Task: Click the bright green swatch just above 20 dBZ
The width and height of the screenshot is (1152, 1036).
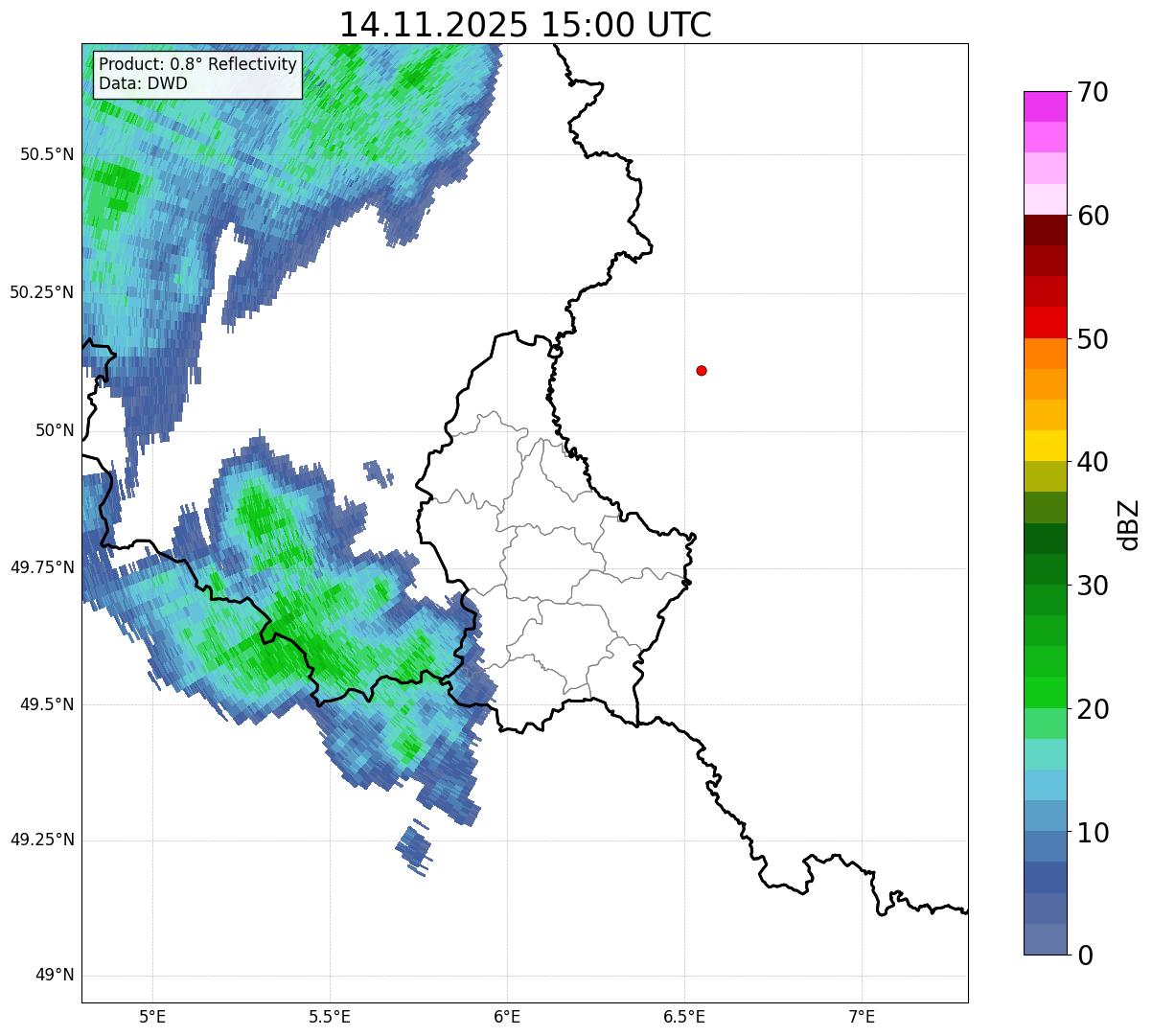Action: [1045, 693]
